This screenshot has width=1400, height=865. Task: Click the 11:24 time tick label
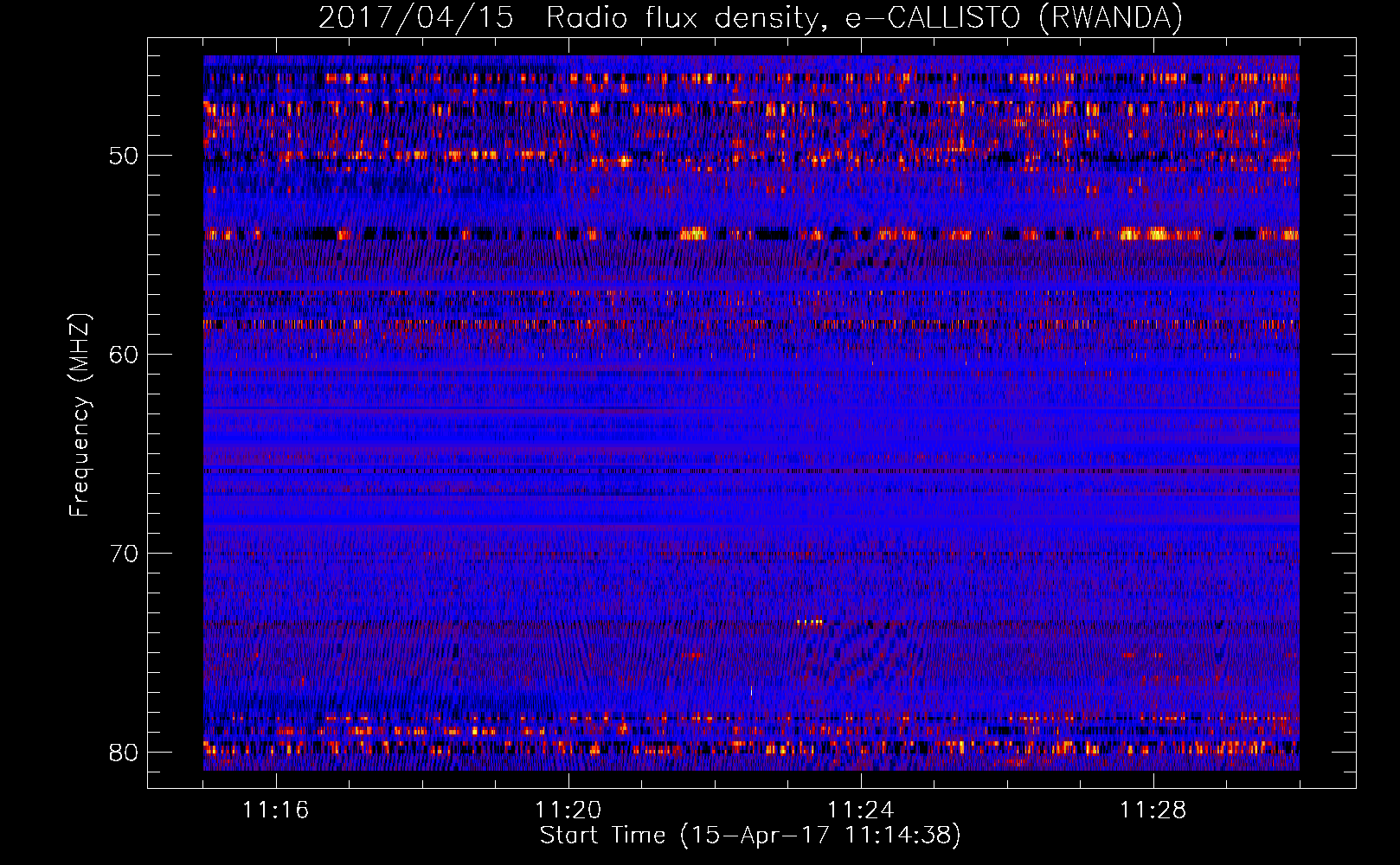(861, 811)
